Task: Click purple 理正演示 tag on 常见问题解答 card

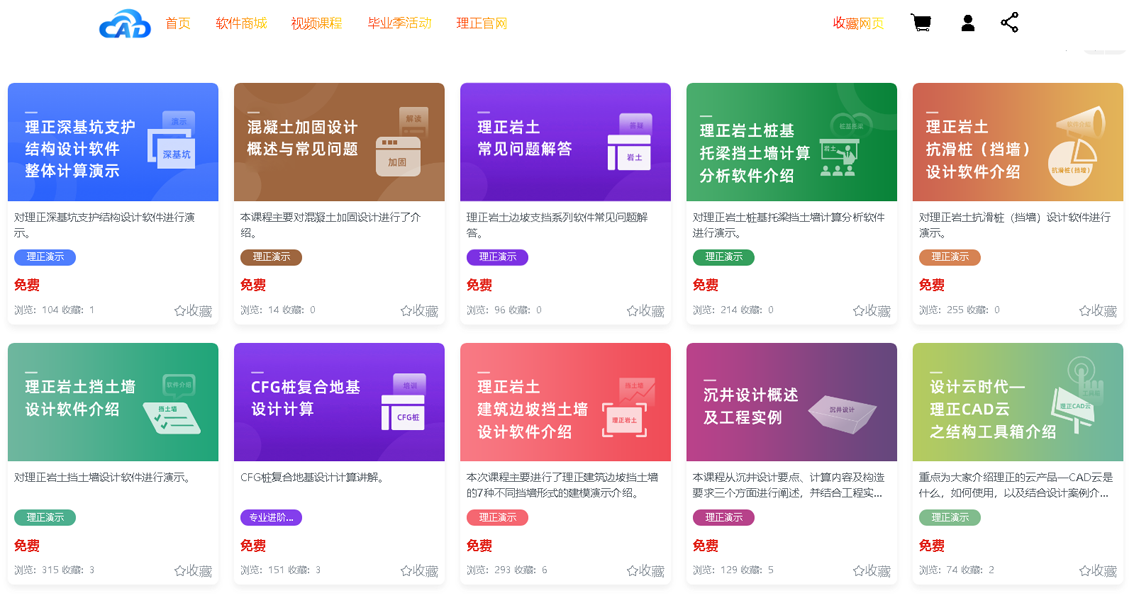Action: (498, 257)
